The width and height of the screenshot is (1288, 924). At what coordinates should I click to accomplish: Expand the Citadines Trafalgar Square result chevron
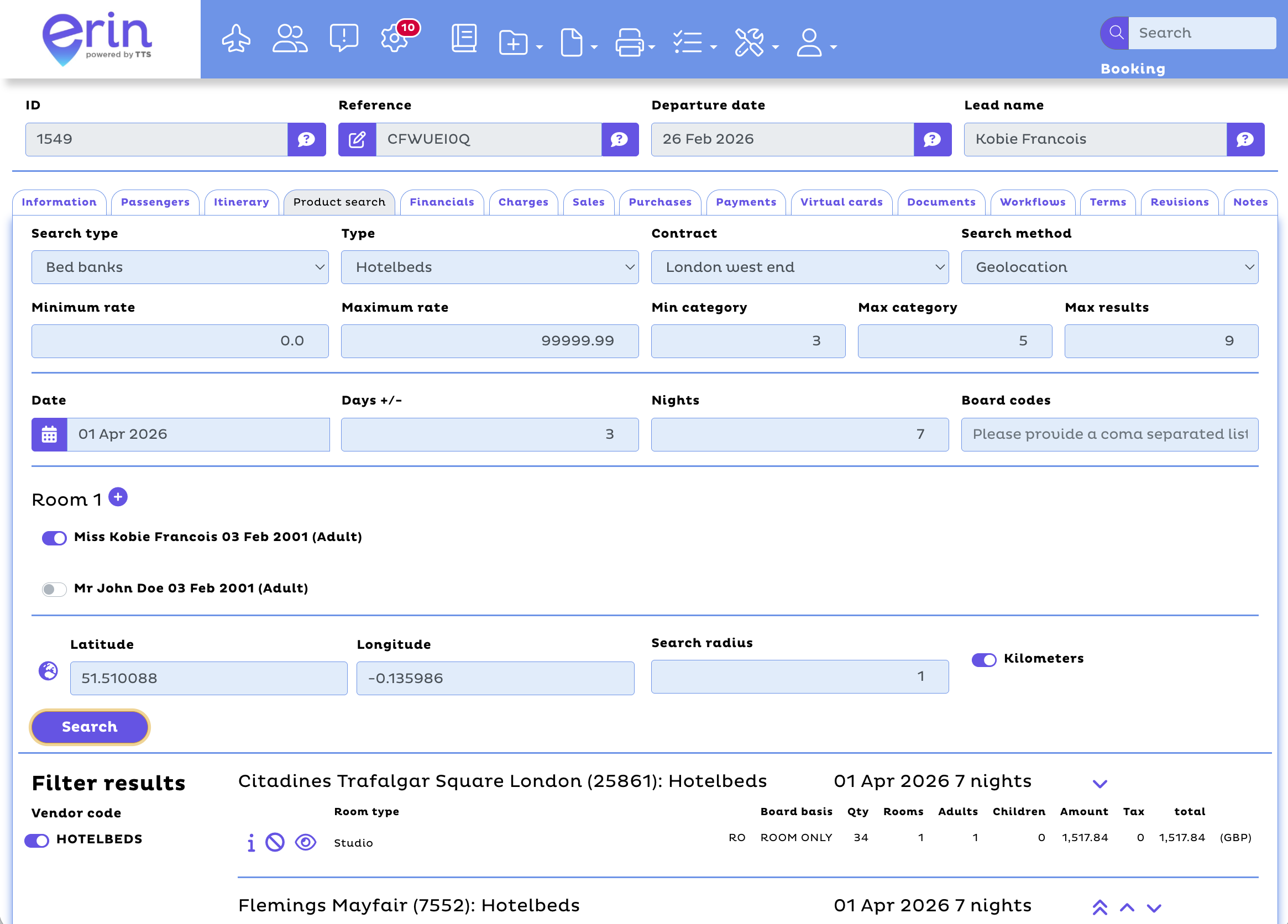[x=1099, y=784]
